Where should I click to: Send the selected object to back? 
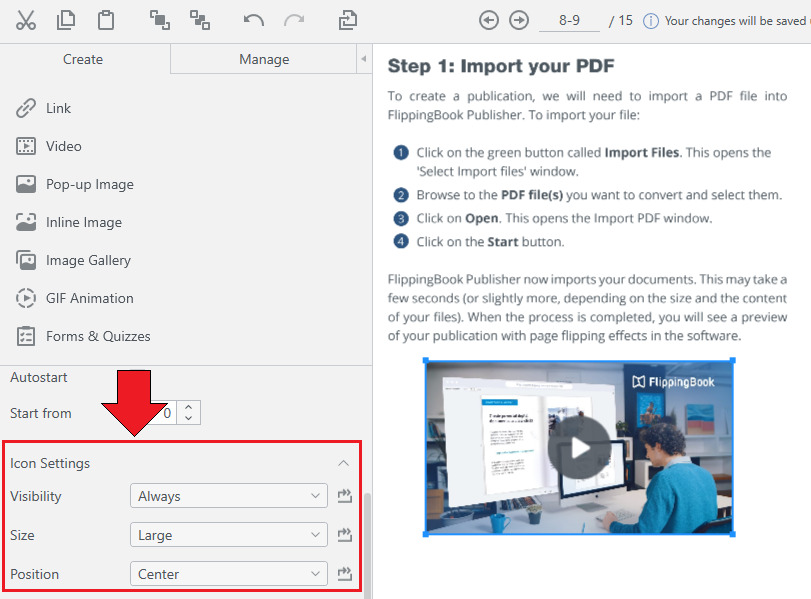200,21
